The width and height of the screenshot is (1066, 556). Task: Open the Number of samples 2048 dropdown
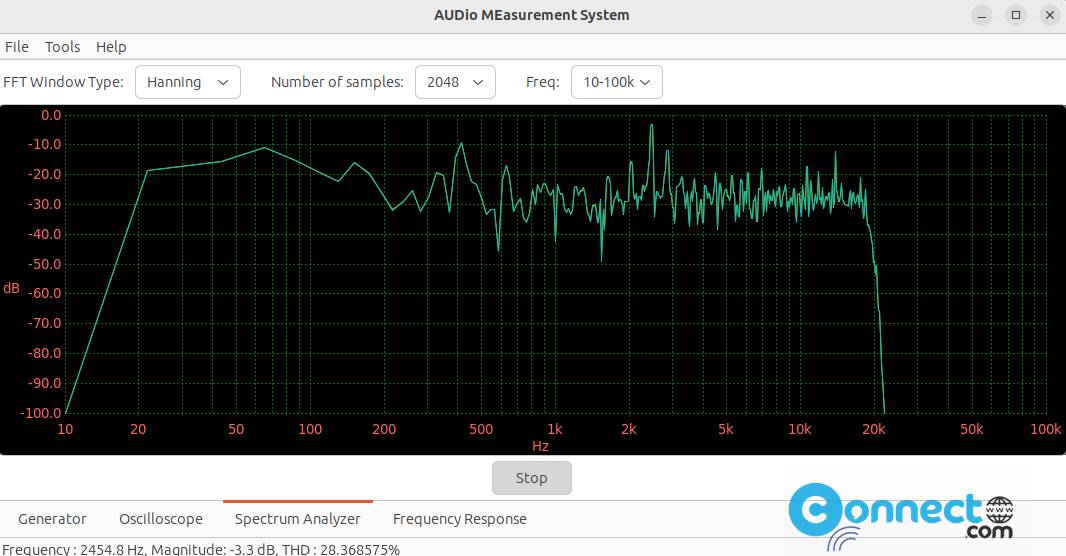(x=455, y=82)
